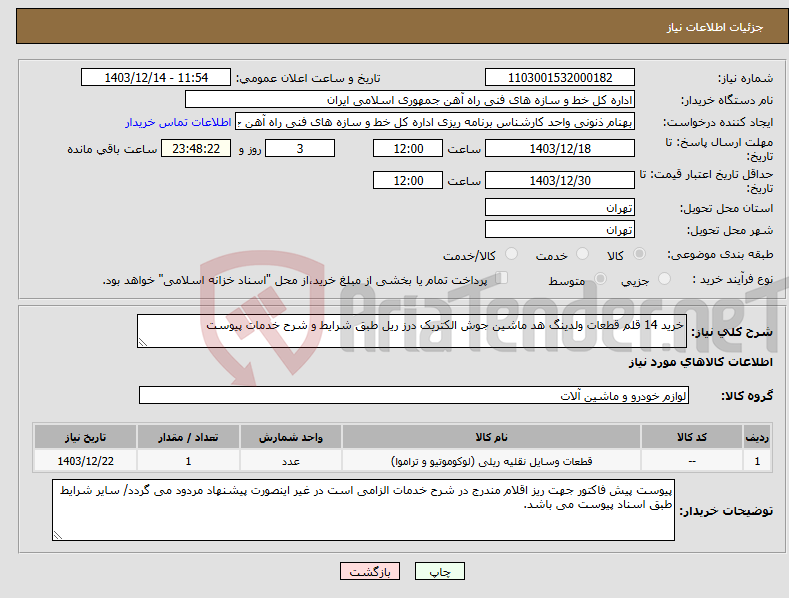Click the گروه کالا field لوازم خودرو
Image resolution: width=789 pixels, height=598 pixels.
pyautogui.click(x=414, y=396)
